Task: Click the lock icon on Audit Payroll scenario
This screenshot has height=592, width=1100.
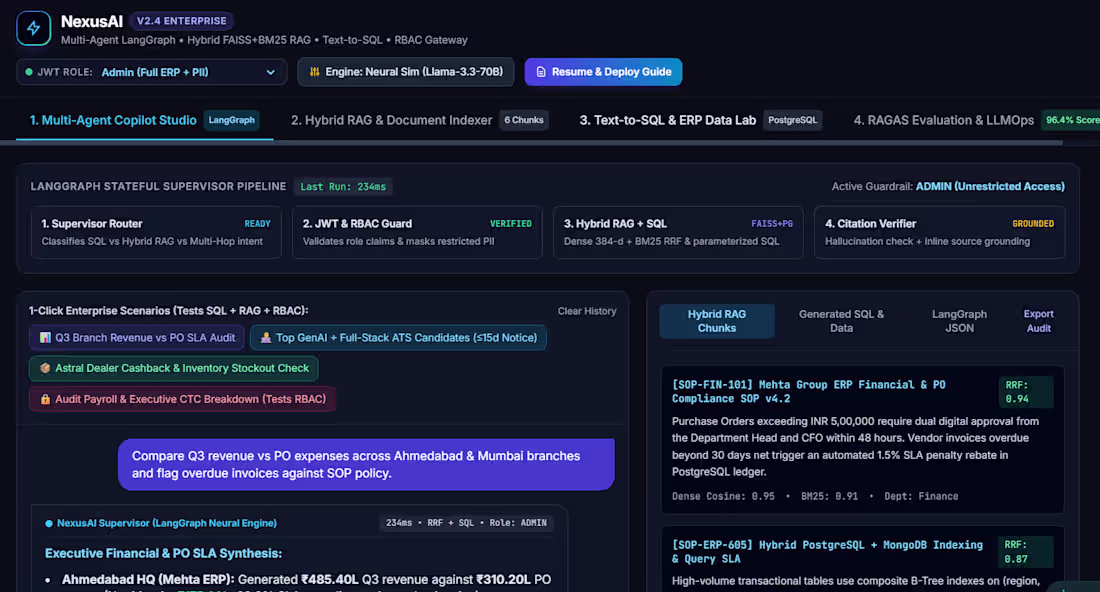Action: point(45,399)
